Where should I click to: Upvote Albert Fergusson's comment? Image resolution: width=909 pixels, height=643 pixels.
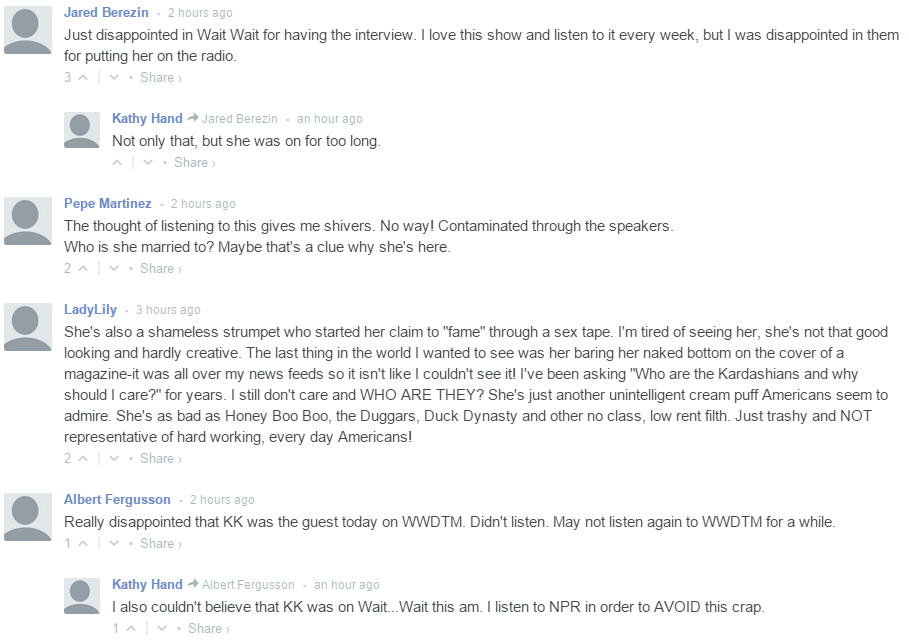click(83, 543)
